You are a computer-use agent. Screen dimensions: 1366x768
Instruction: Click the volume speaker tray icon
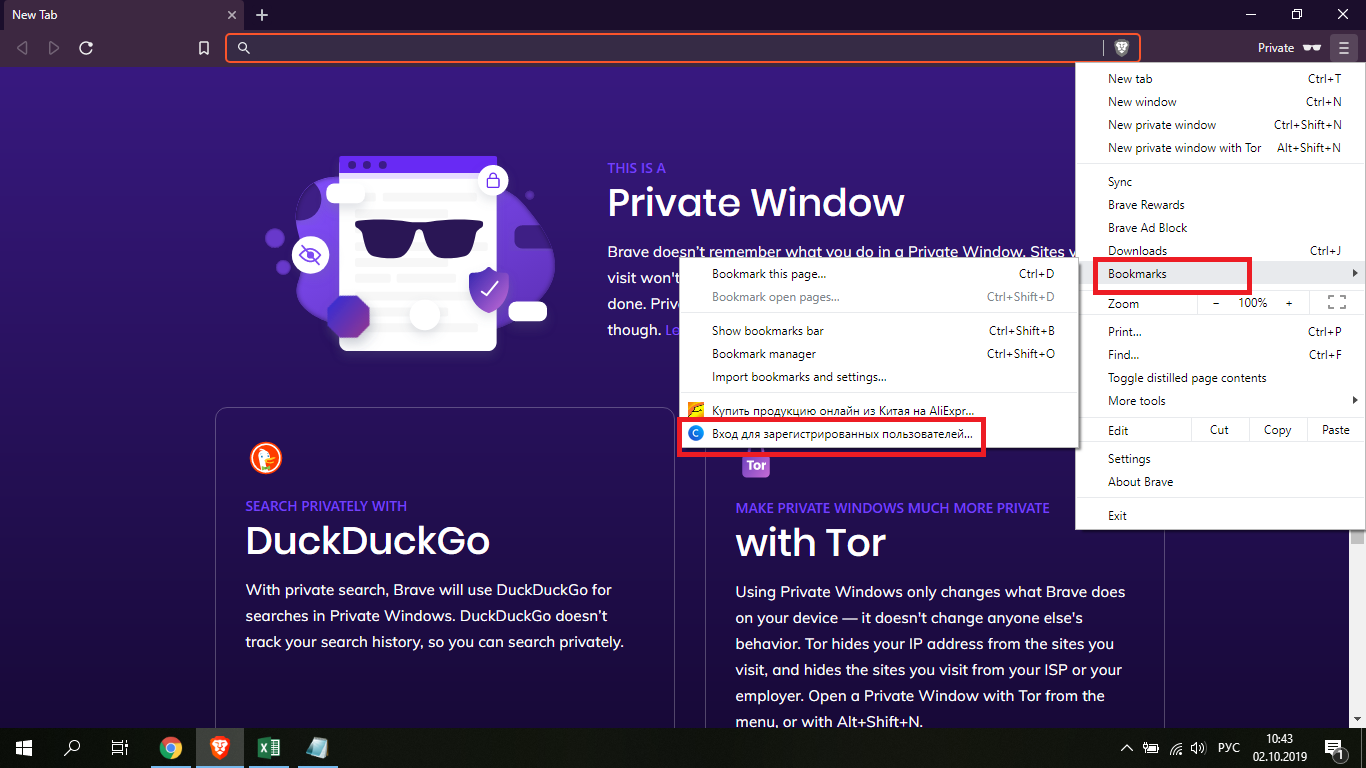click(1200, 748)
